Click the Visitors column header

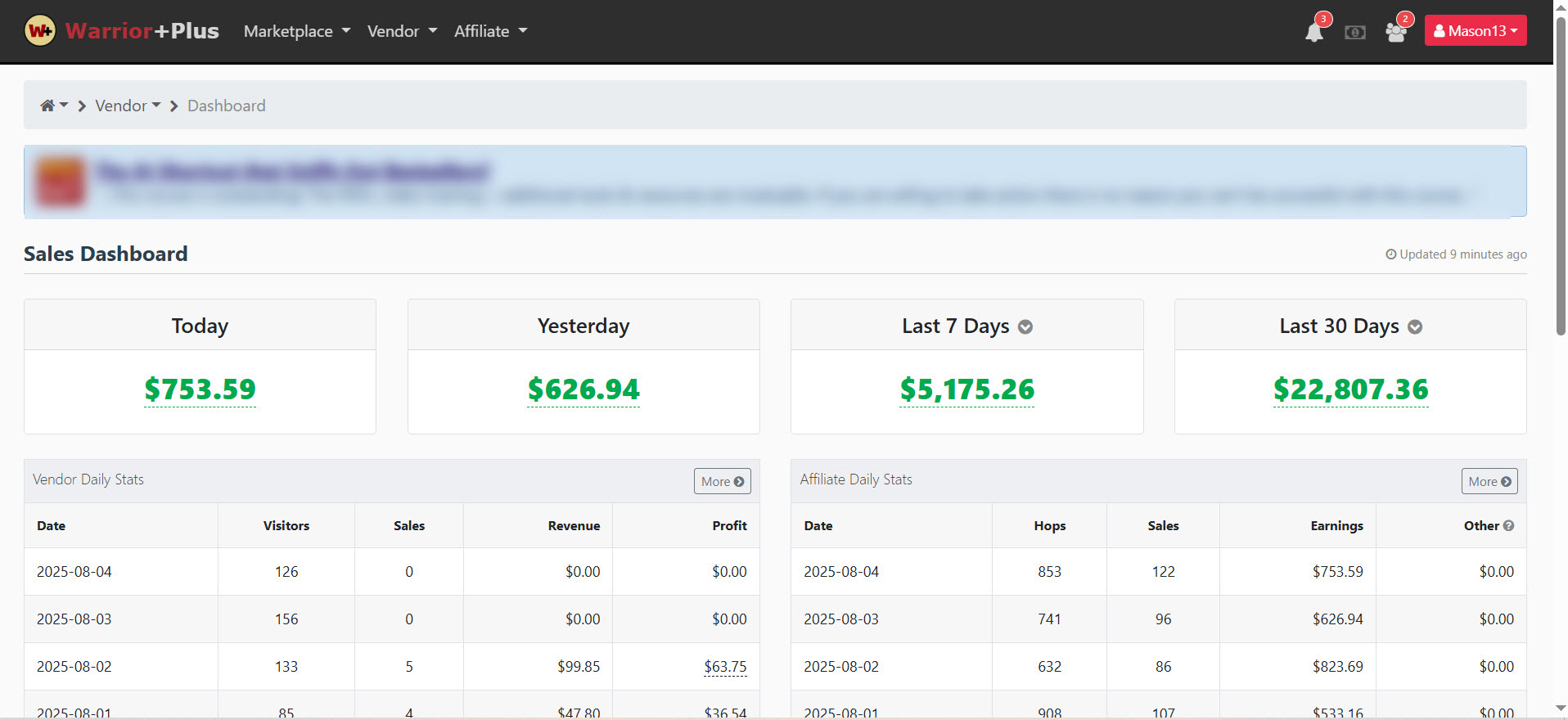[x=286, y=526]
